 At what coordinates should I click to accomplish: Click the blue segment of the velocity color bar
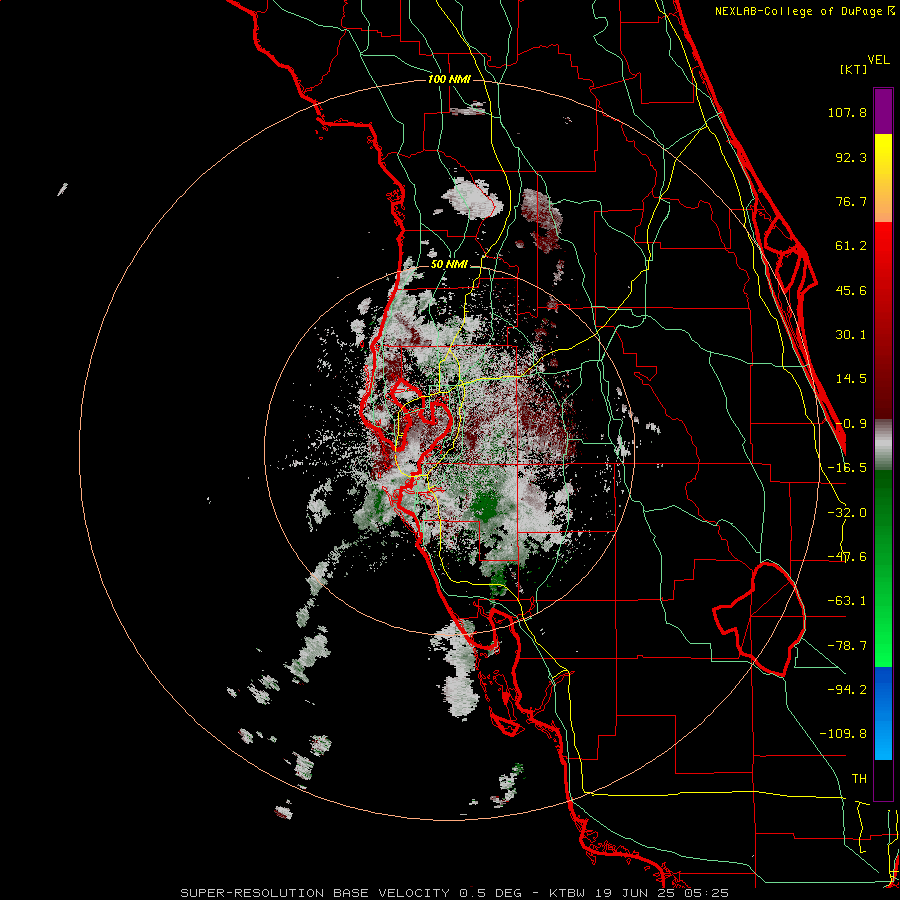883,713
